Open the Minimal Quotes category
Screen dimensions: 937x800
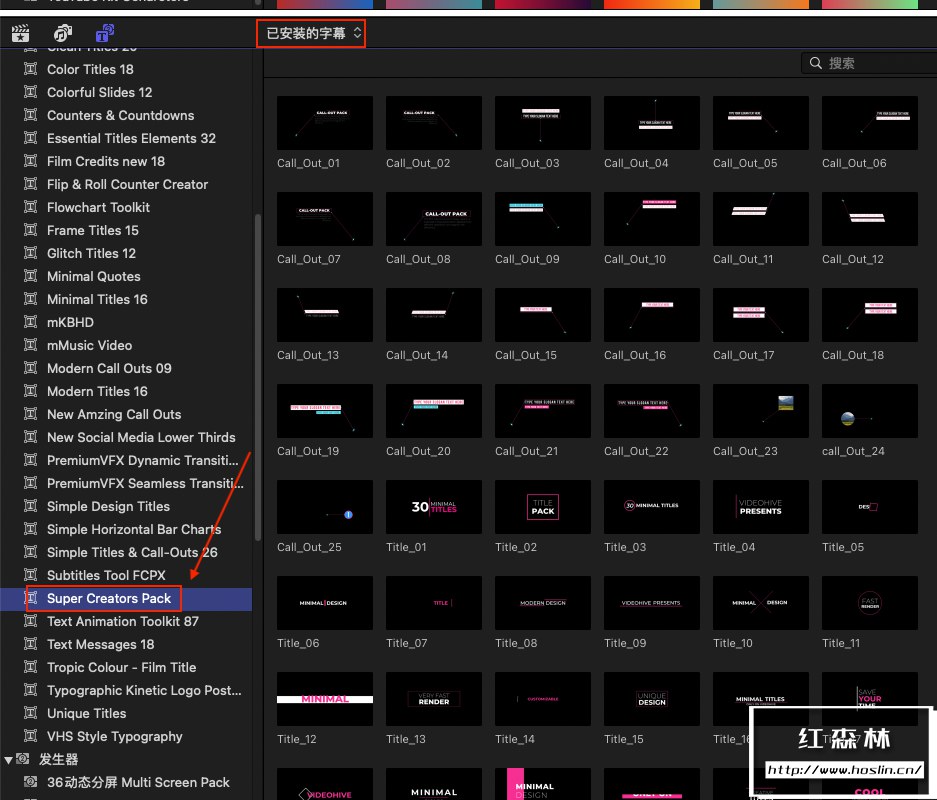(x=93, y=277)
